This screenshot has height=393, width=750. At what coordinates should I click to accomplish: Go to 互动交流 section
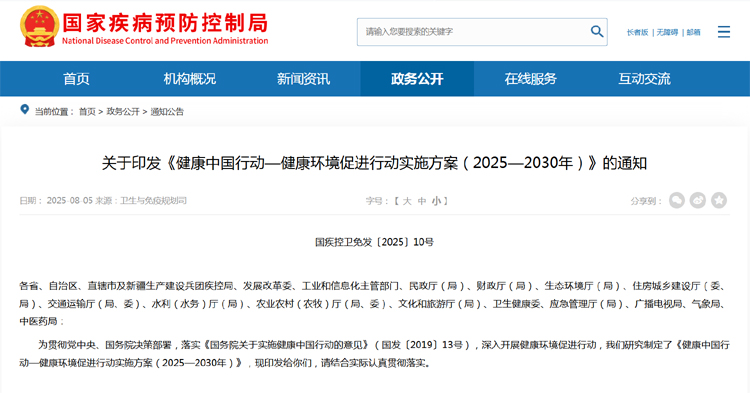[x=644, y=79]
